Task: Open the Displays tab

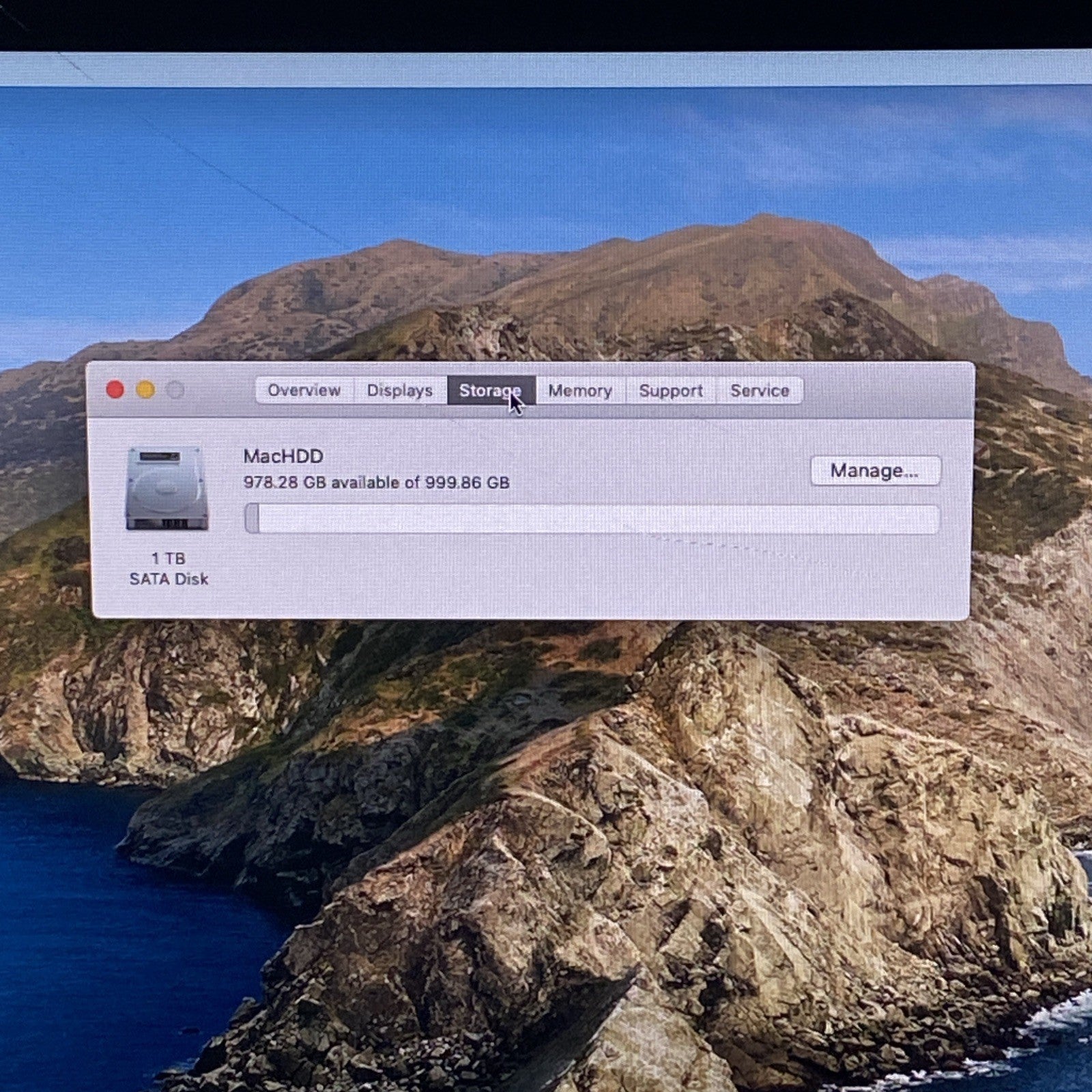Action: click(399, 390)
